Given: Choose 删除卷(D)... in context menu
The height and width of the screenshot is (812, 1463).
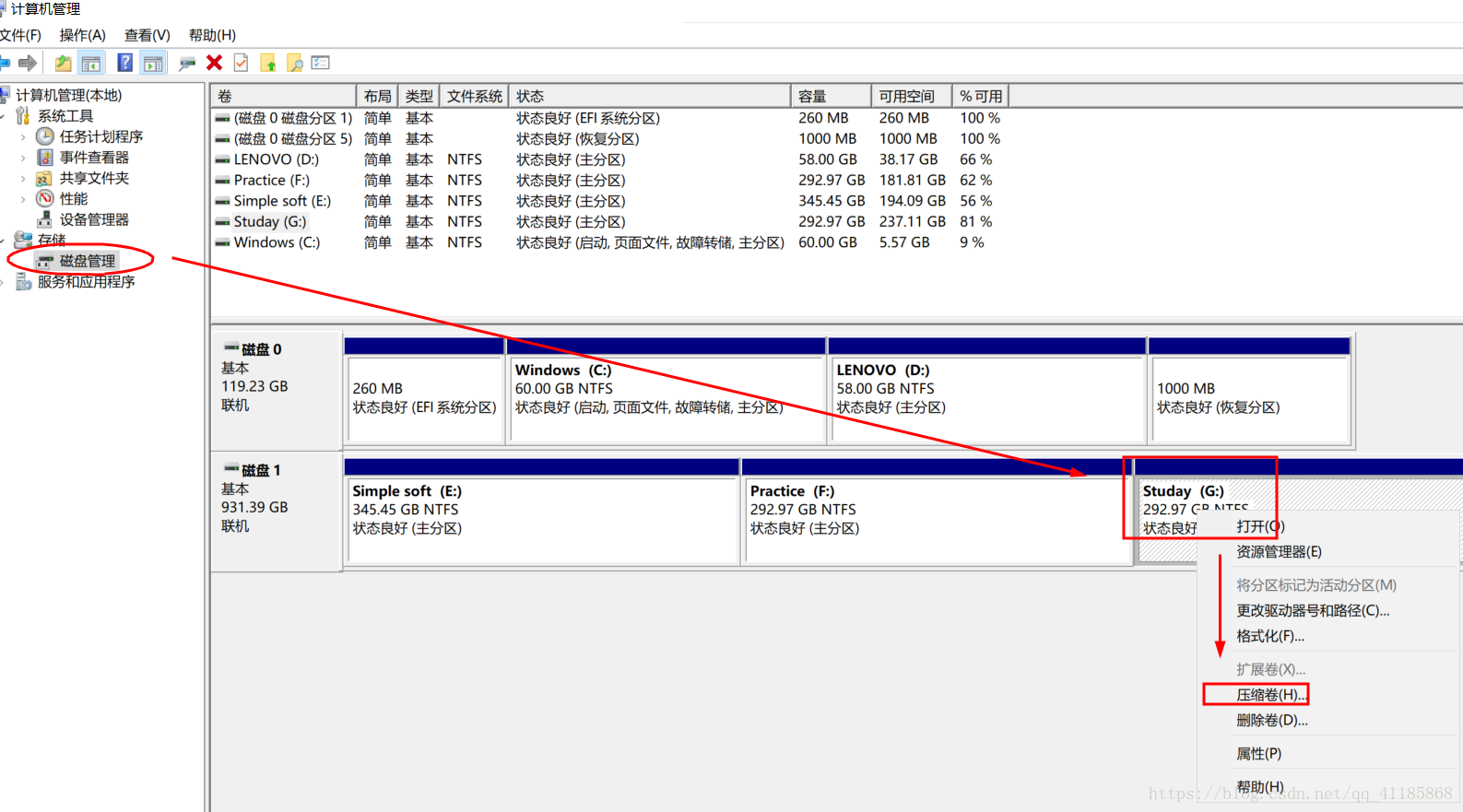Looking at the screenshot, I should pos(1272,721).
